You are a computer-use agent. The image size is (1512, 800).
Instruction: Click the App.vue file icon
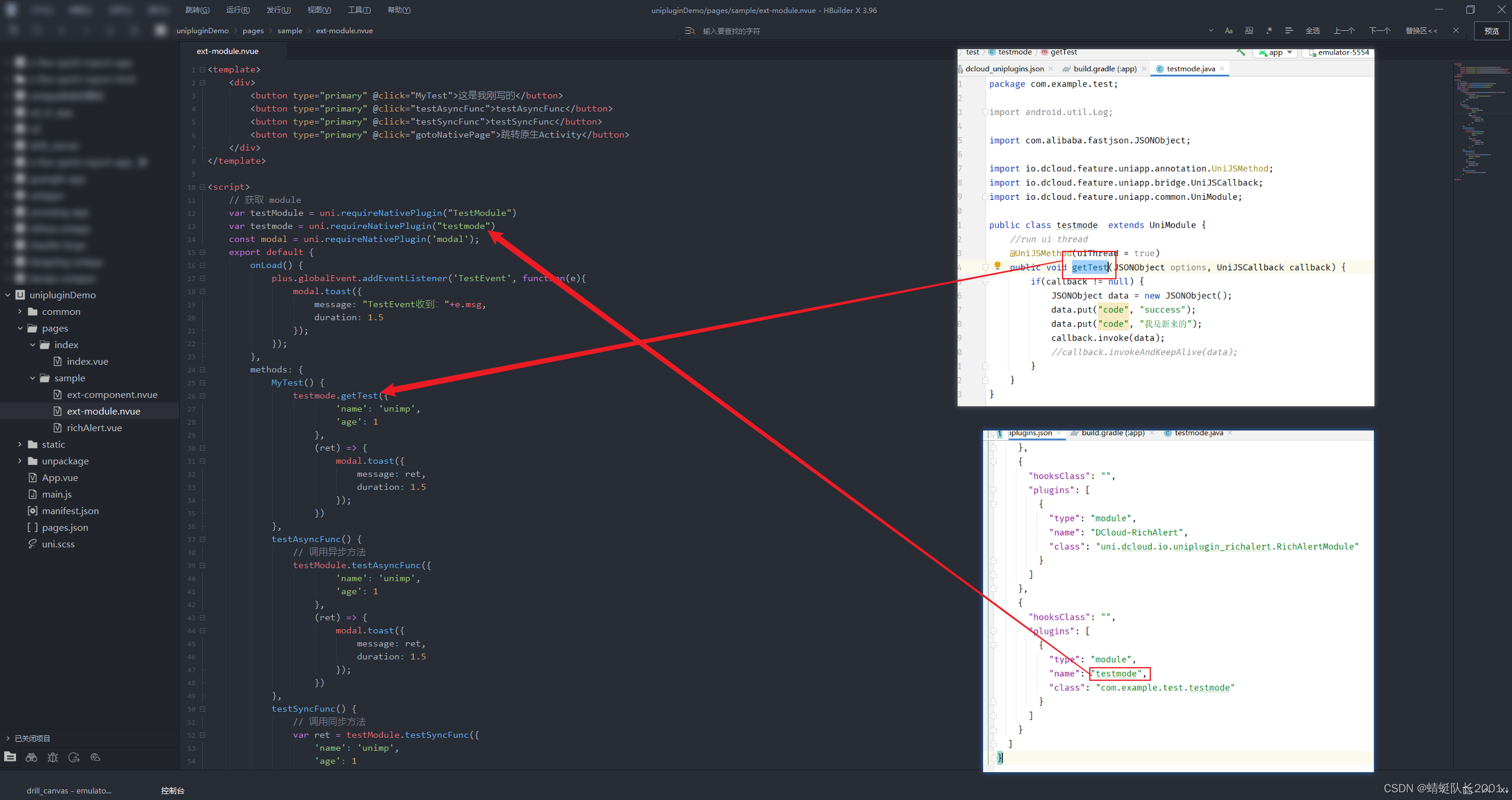(x=33, y=477)
